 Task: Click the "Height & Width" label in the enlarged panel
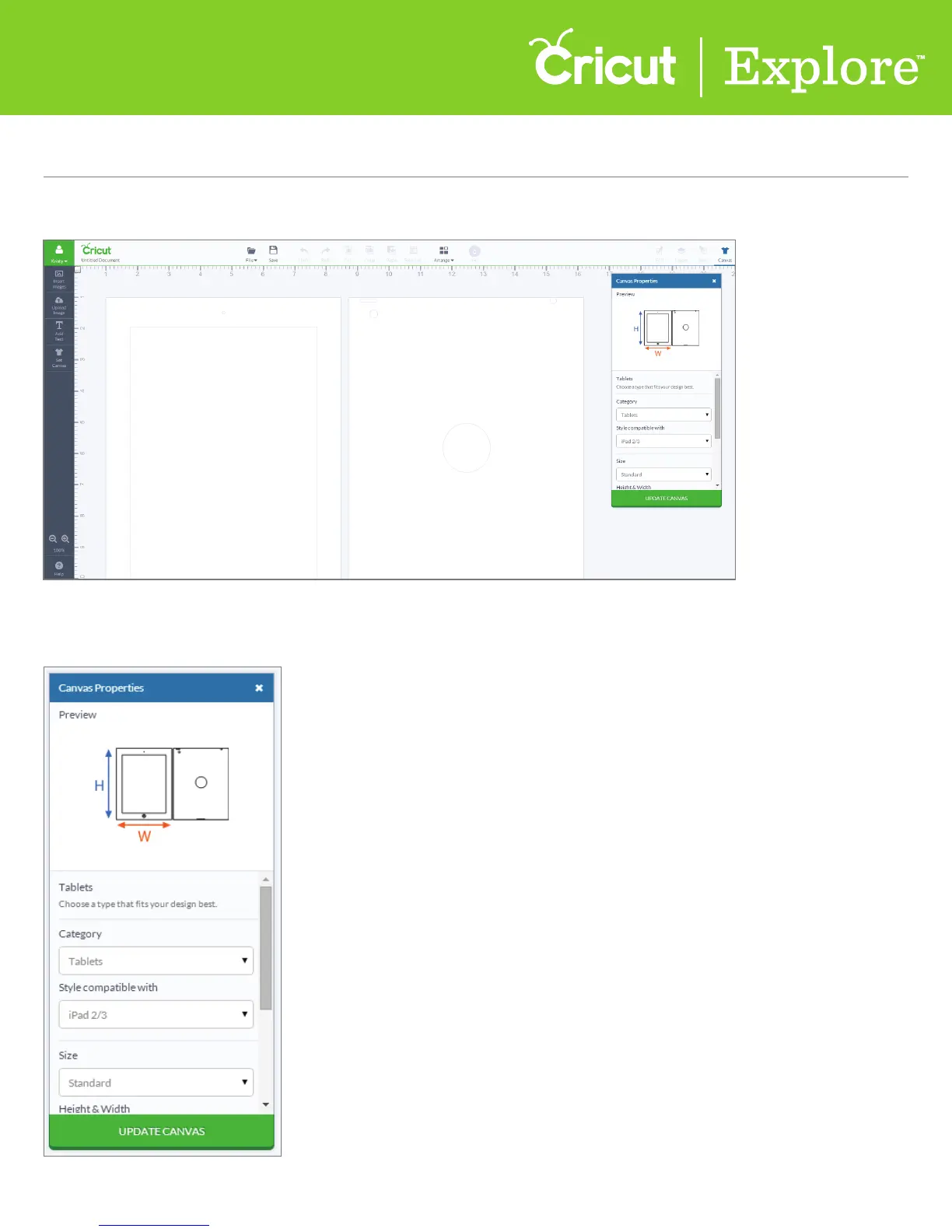coord(94,1108)
